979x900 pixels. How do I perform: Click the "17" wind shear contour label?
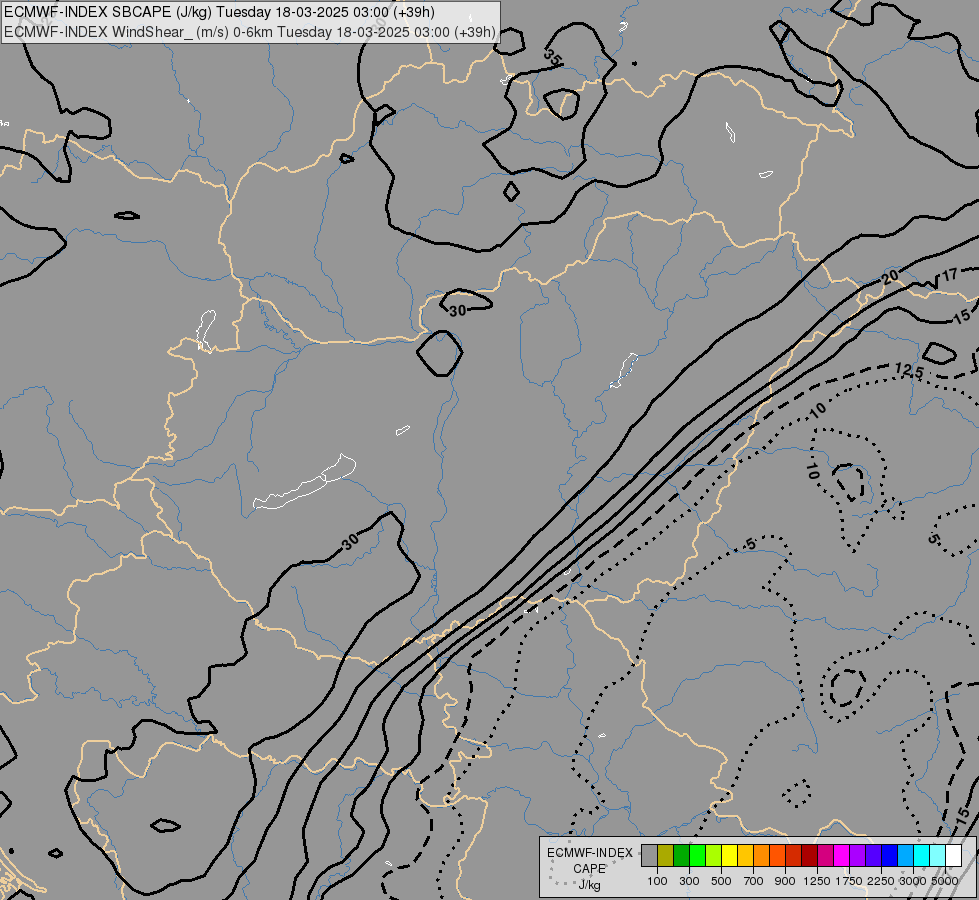pyautogui.click(x=949, y=275)
